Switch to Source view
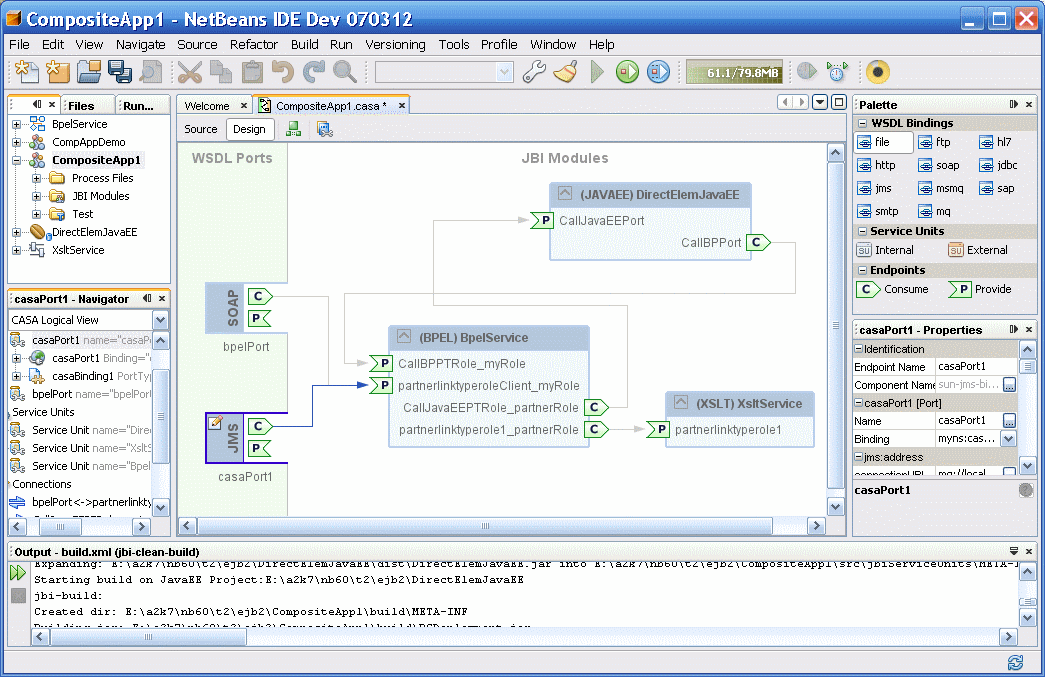This screenshot has height=677, width=1045. (201, 129)
